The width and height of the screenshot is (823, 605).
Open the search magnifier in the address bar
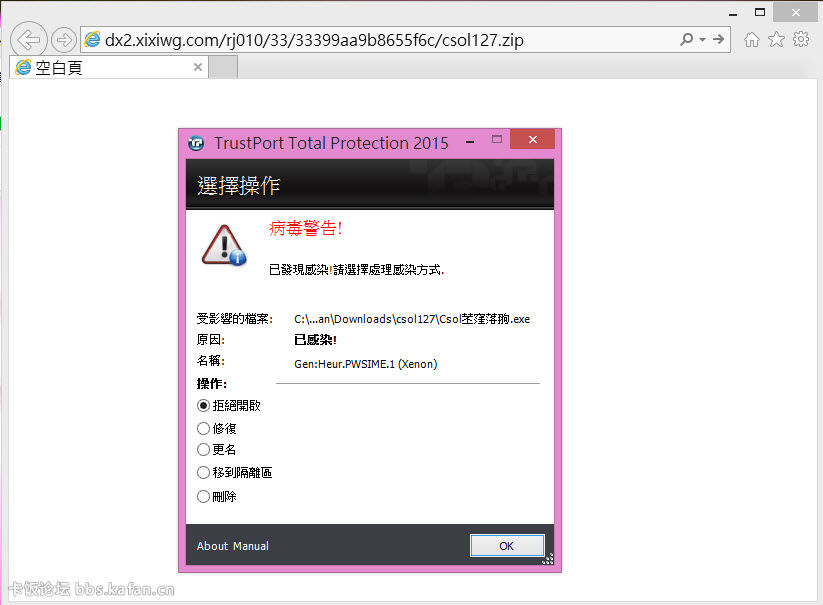click(x=686, y=39)
